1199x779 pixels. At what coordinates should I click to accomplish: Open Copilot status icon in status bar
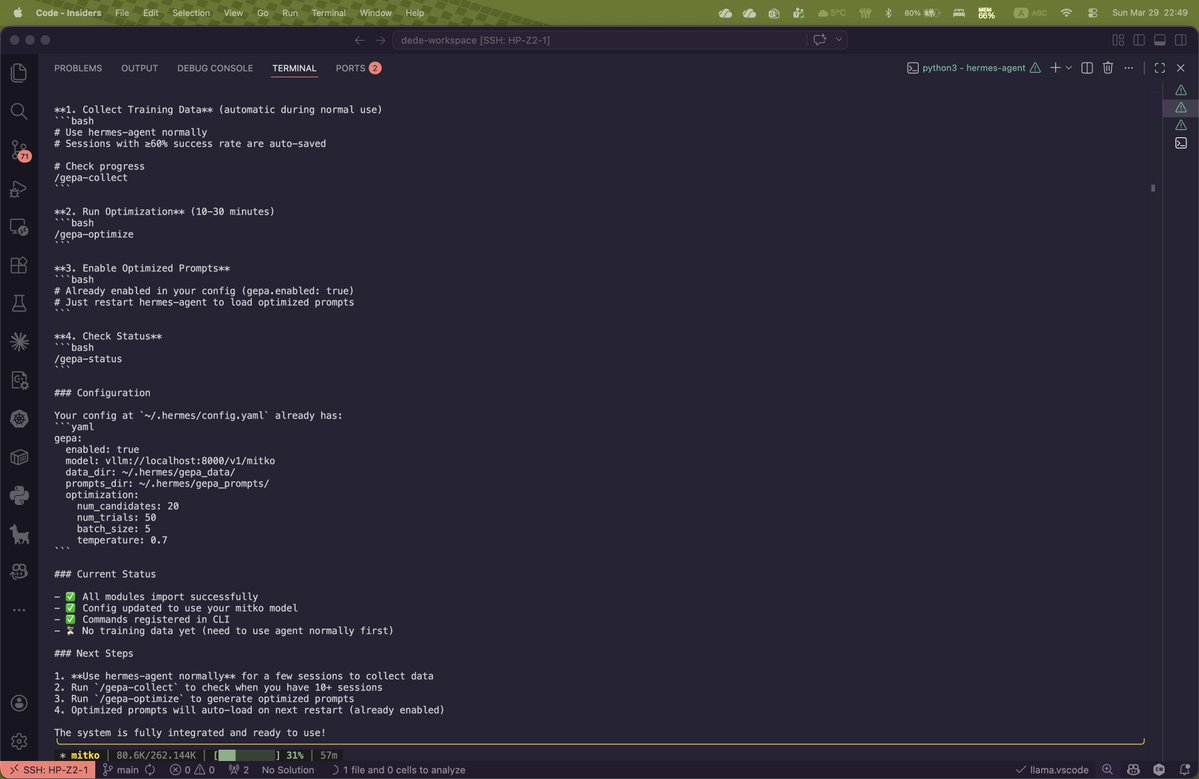point(1133,770)
